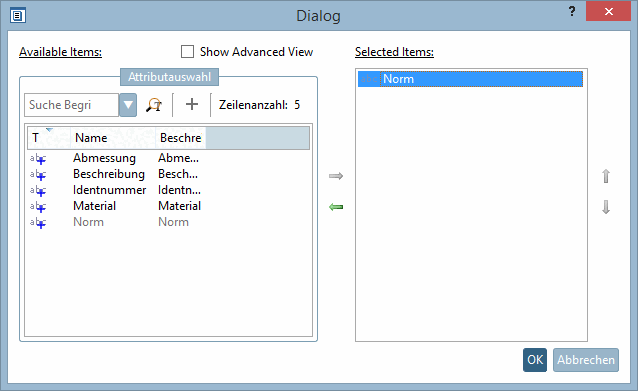Click the help question mark icon
Viewport: 638px width, 391px height.
coord(572,11)
